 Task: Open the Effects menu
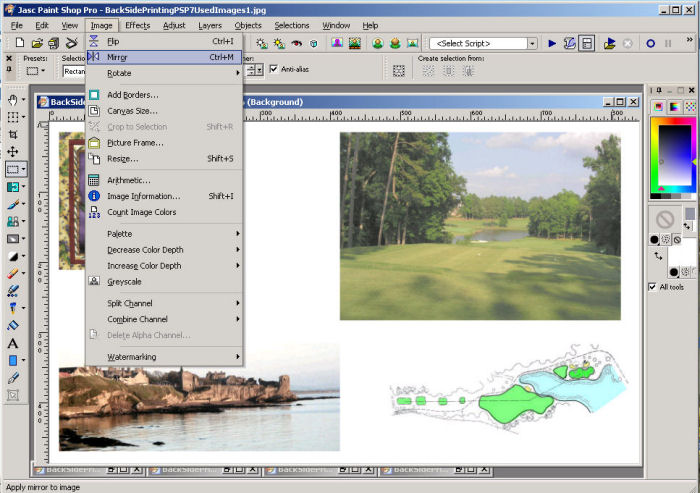(138, 25)
